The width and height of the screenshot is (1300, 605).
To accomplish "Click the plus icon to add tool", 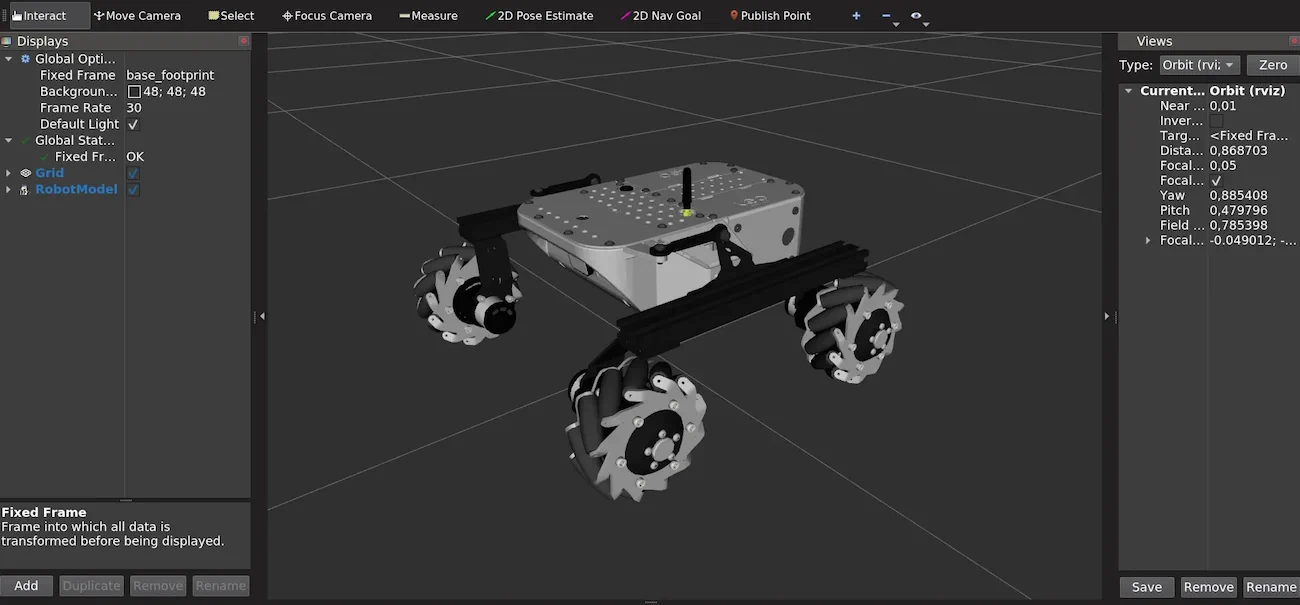I will (856, 16).
